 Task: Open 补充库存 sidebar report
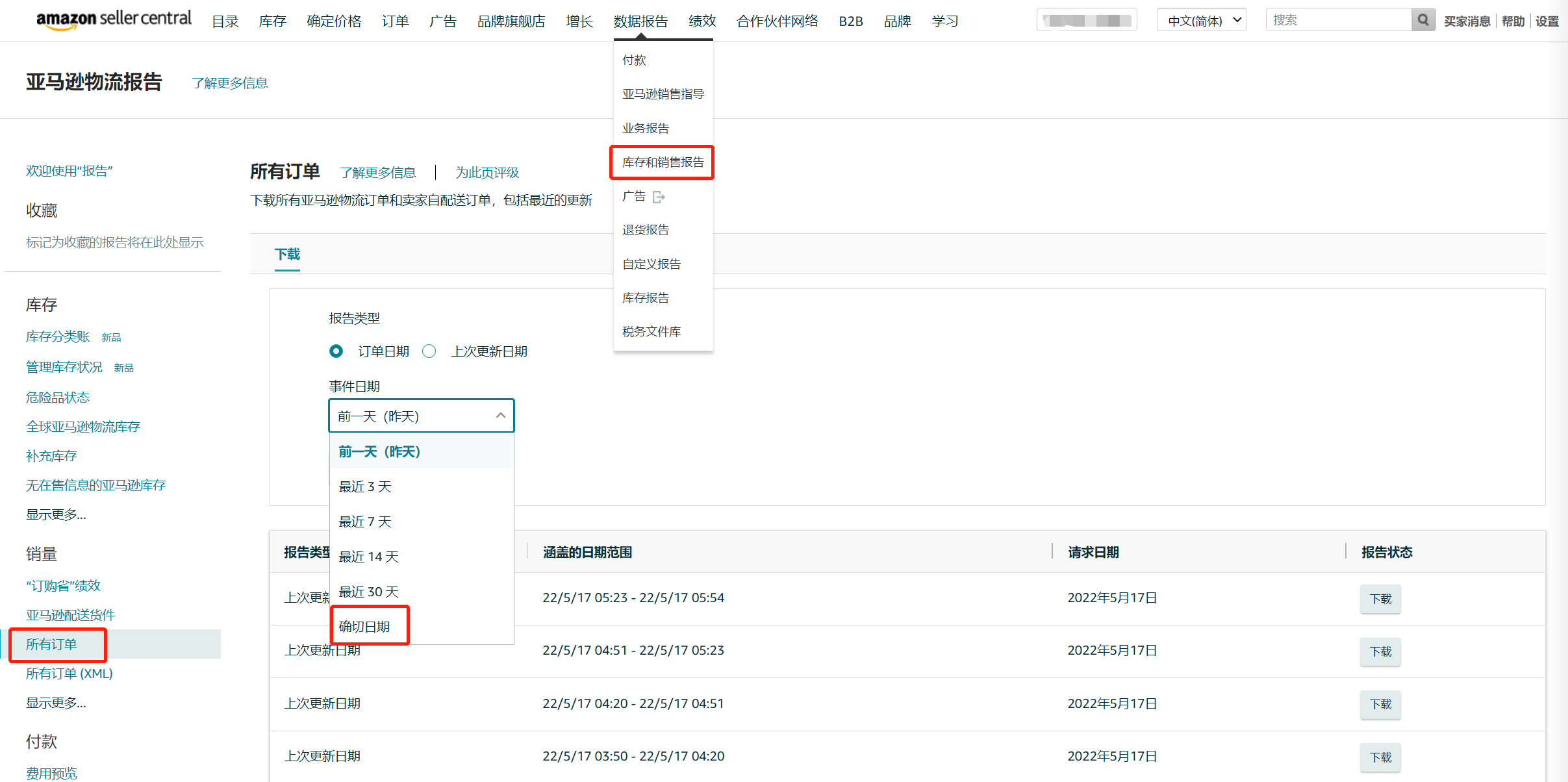pos(51,456)
